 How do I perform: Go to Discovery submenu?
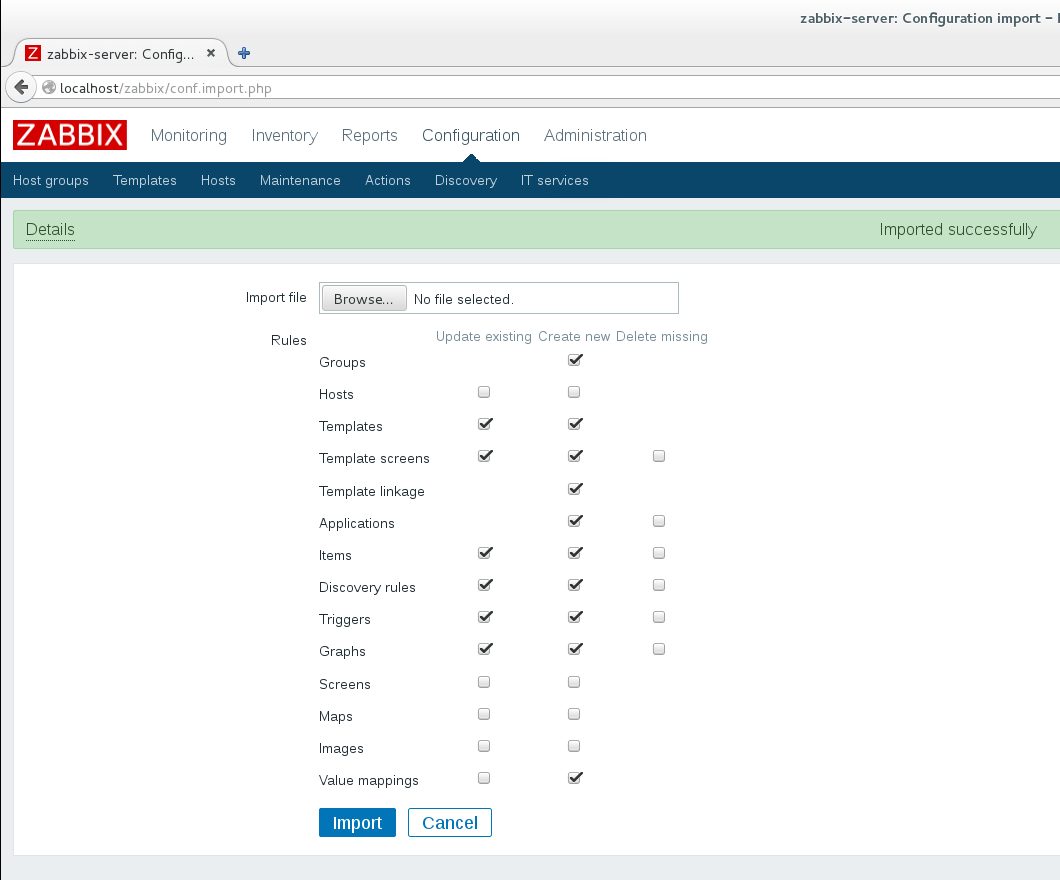[x=466, y=180]
